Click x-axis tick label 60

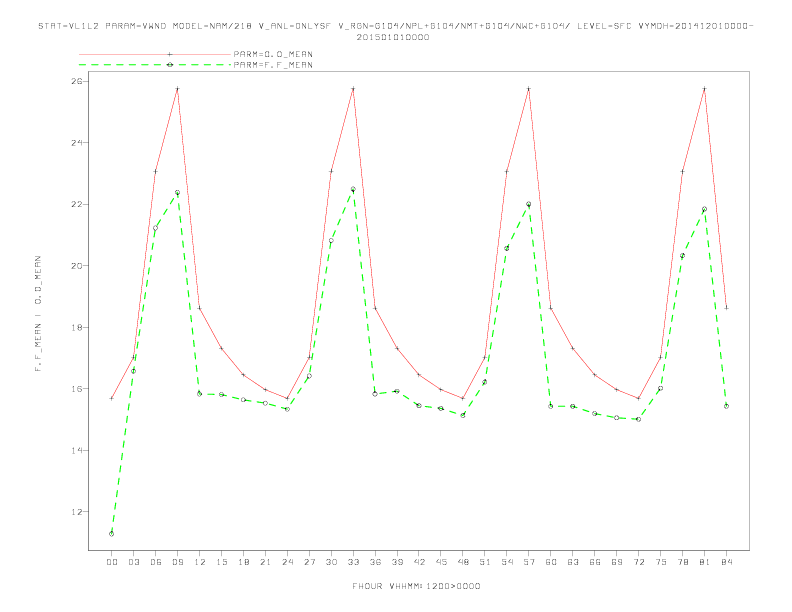551,562
